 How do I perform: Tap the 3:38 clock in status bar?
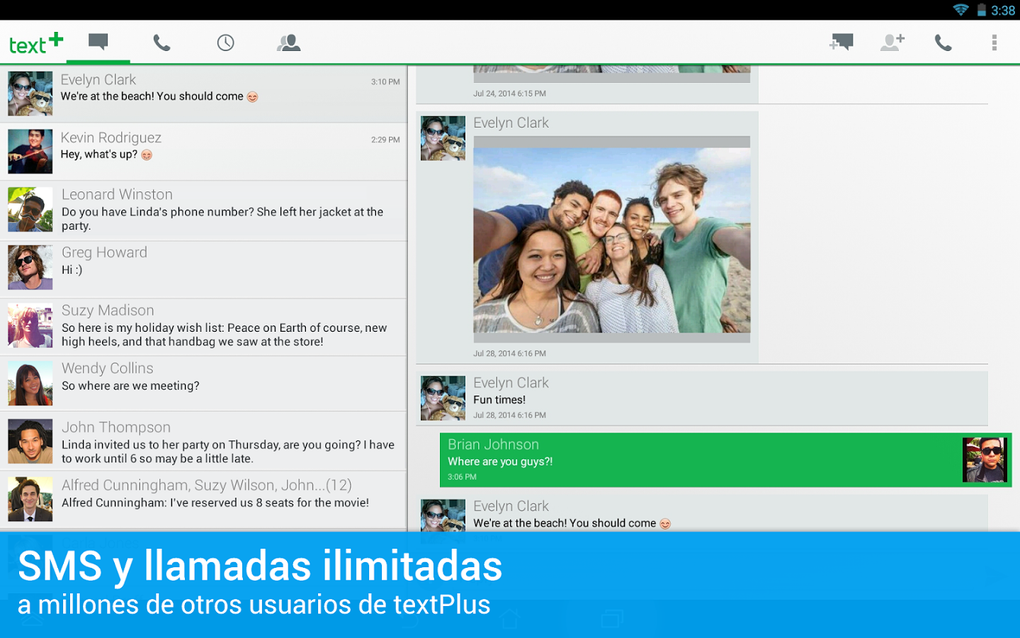(x=1002, y=10)
